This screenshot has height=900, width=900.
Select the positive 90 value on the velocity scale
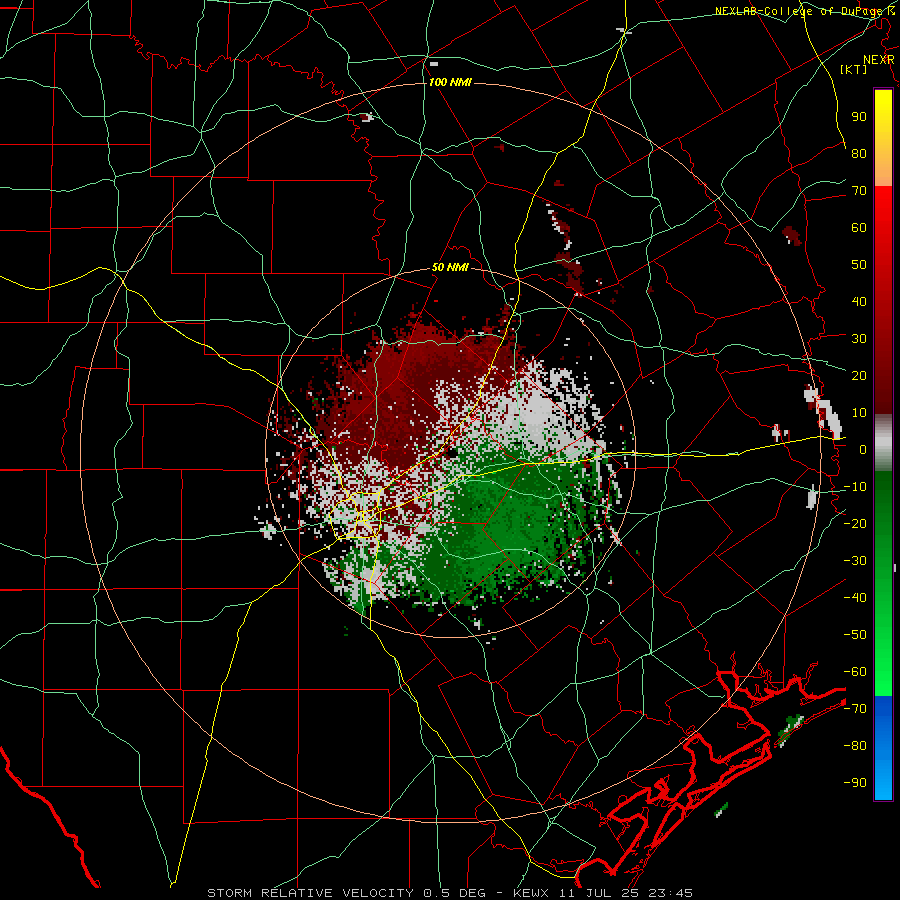(859, 117)
